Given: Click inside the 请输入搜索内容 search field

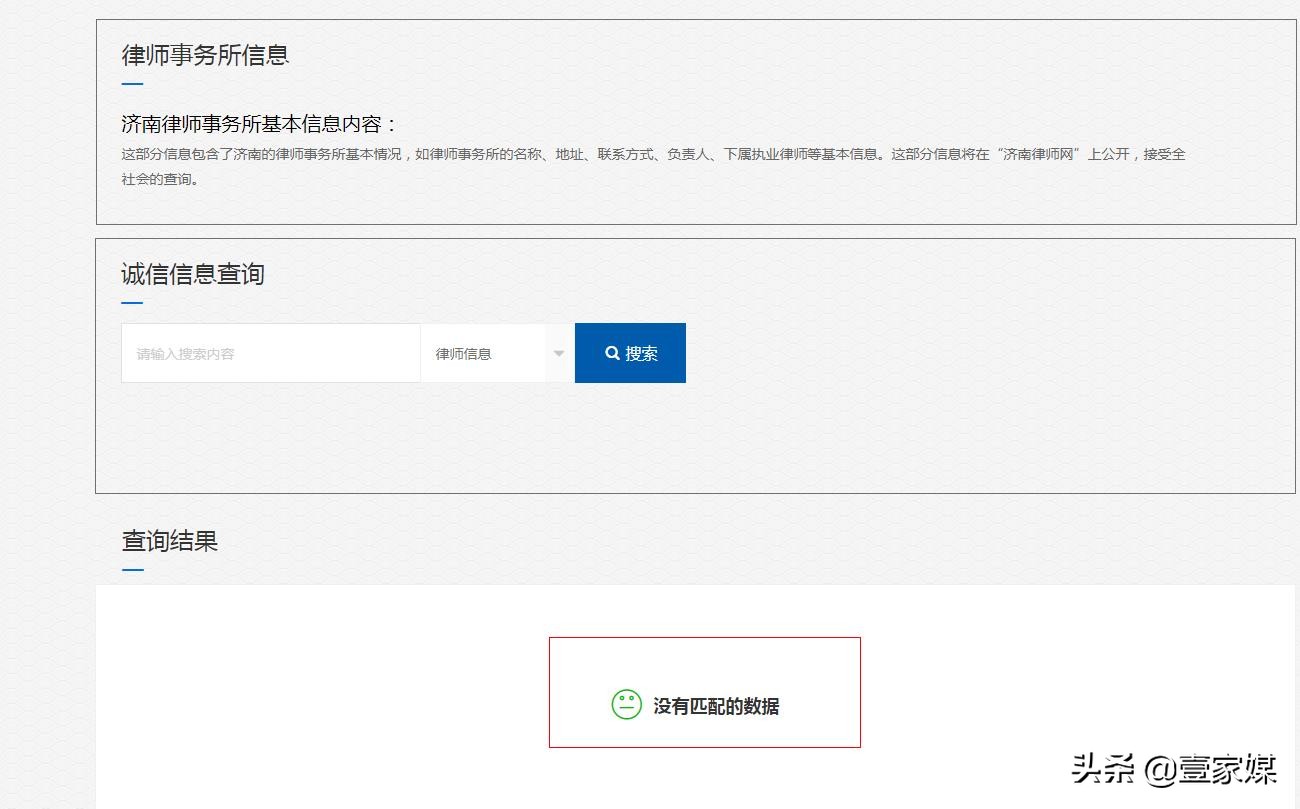Looking at the screenshot, I should (270, 352).
